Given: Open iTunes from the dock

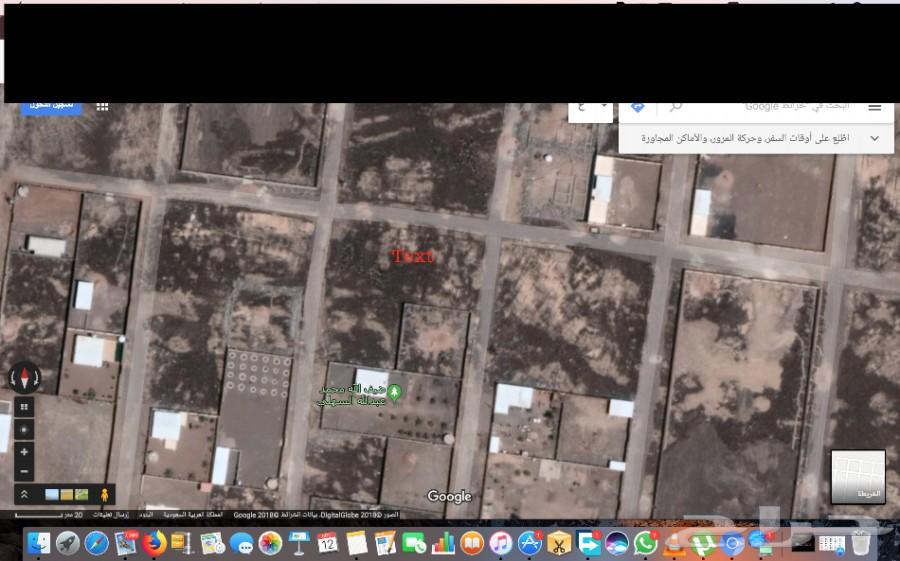Looking at the screenshot, I should pyautogui.click(x=501, y=543).
